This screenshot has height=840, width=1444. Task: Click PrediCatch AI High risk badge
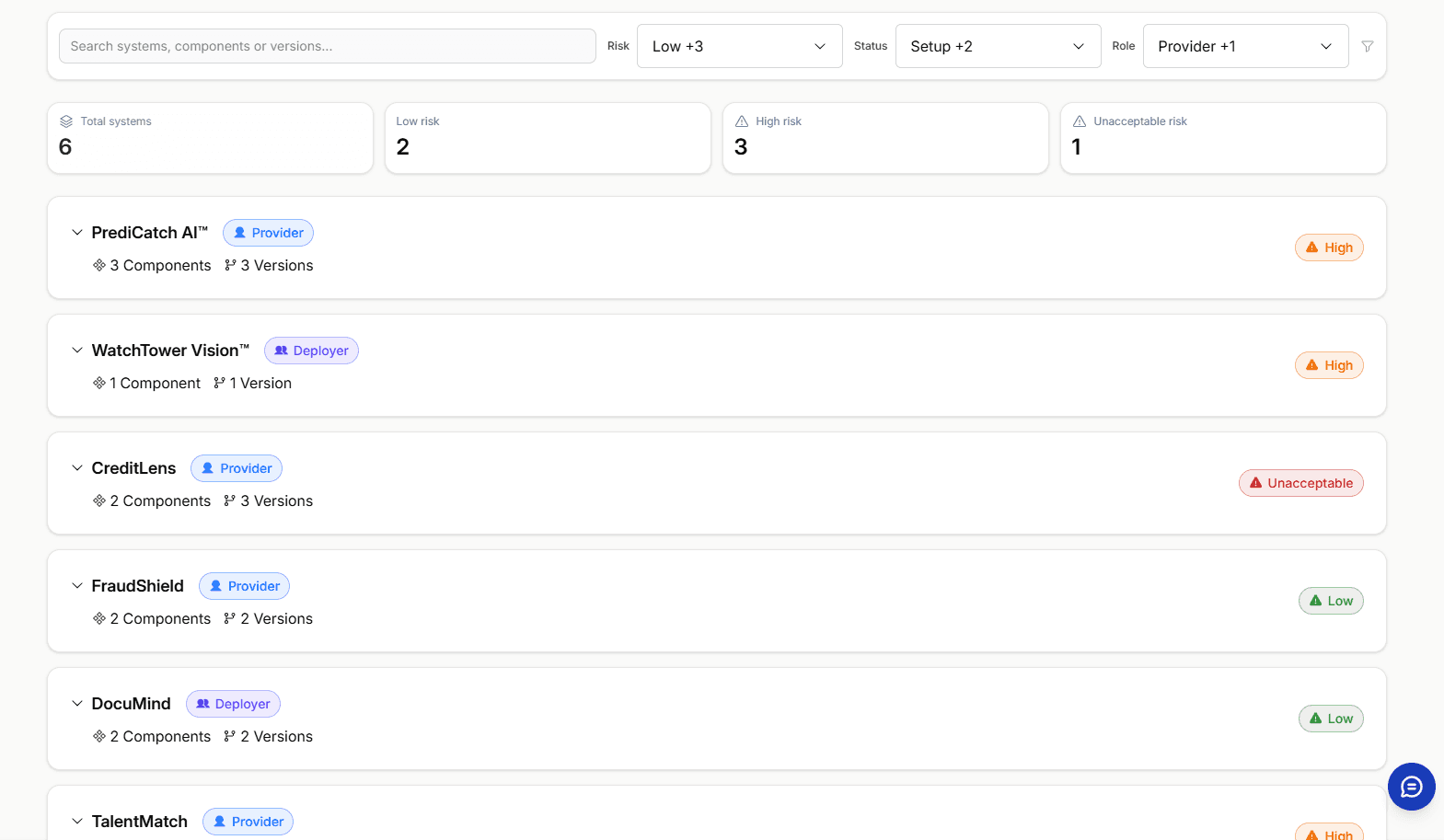[1329, 247]
